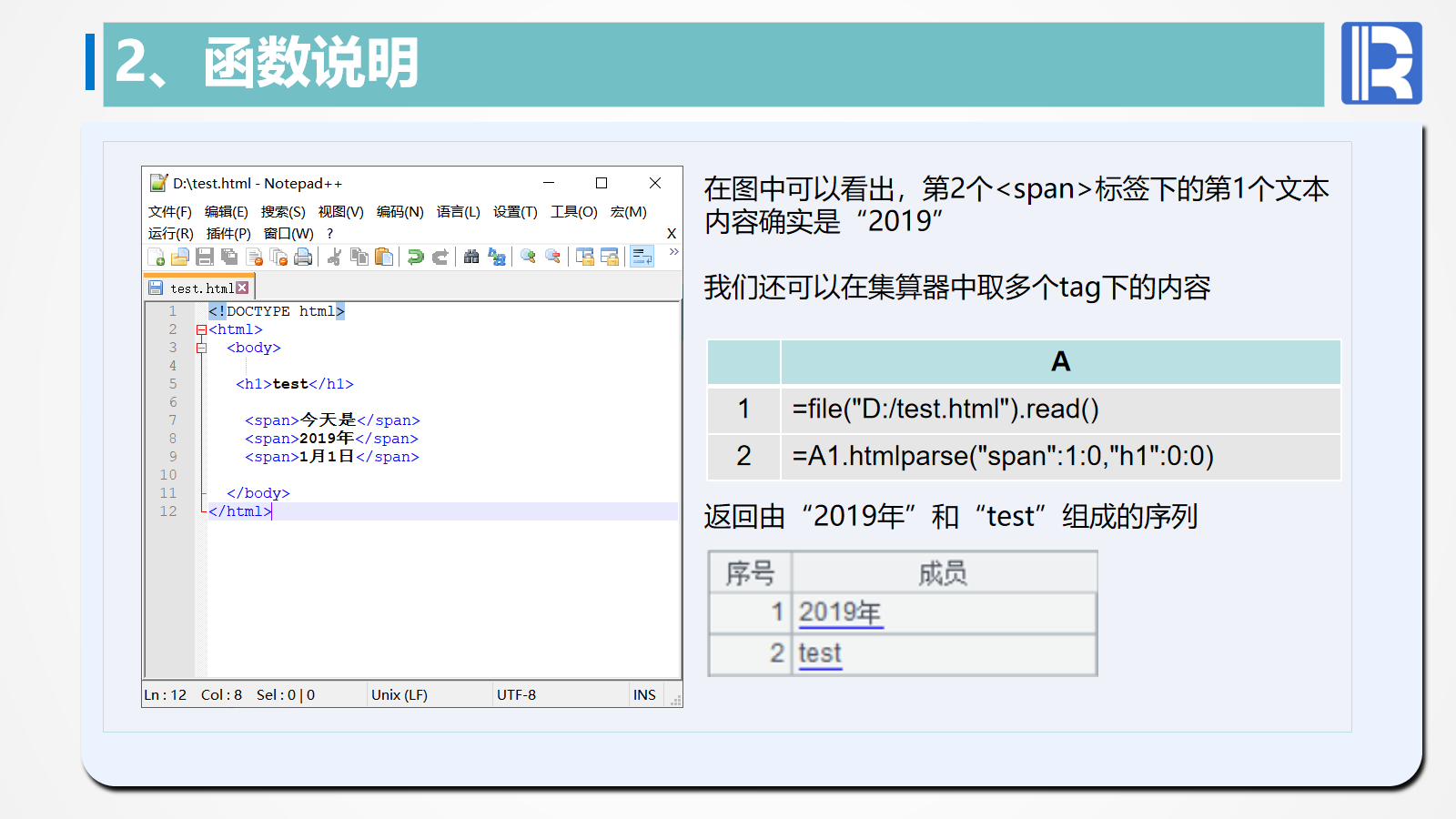The width and height of the screenshot is (1456, 819).
Task: Click the Save file toolbar icon
Action: [x=205, y=258]
